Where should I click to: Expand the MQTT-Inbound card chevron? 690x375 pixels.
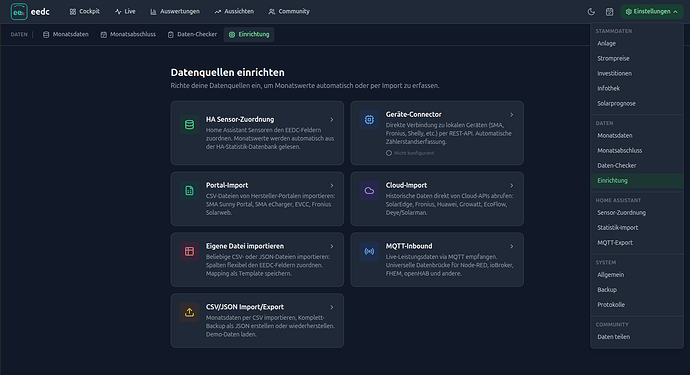tap(511, 246)
